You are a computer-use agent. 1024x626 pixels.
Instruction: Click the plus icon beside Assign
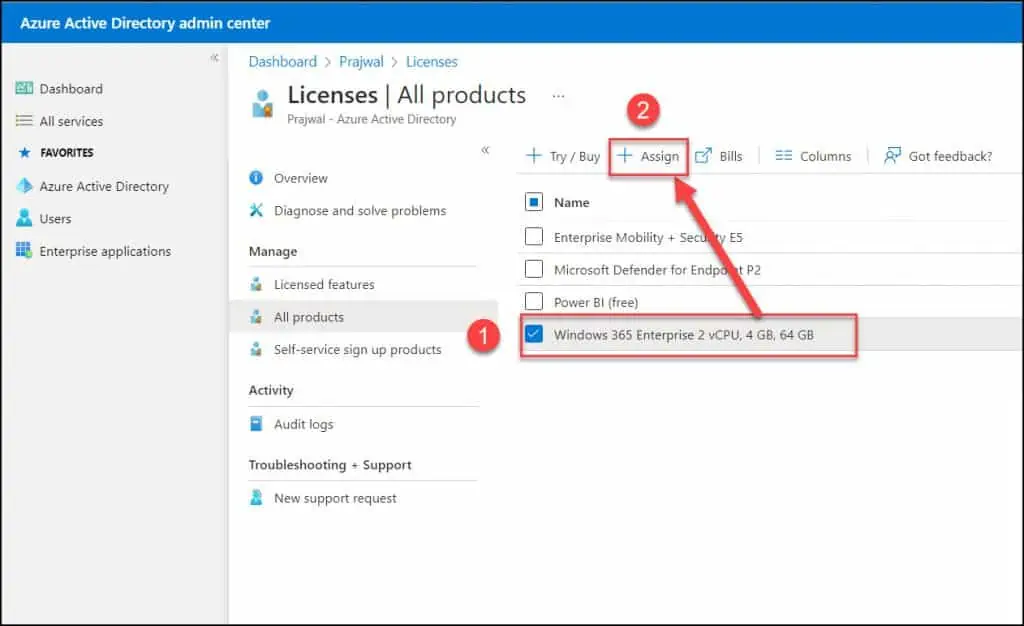coord(624,155)
